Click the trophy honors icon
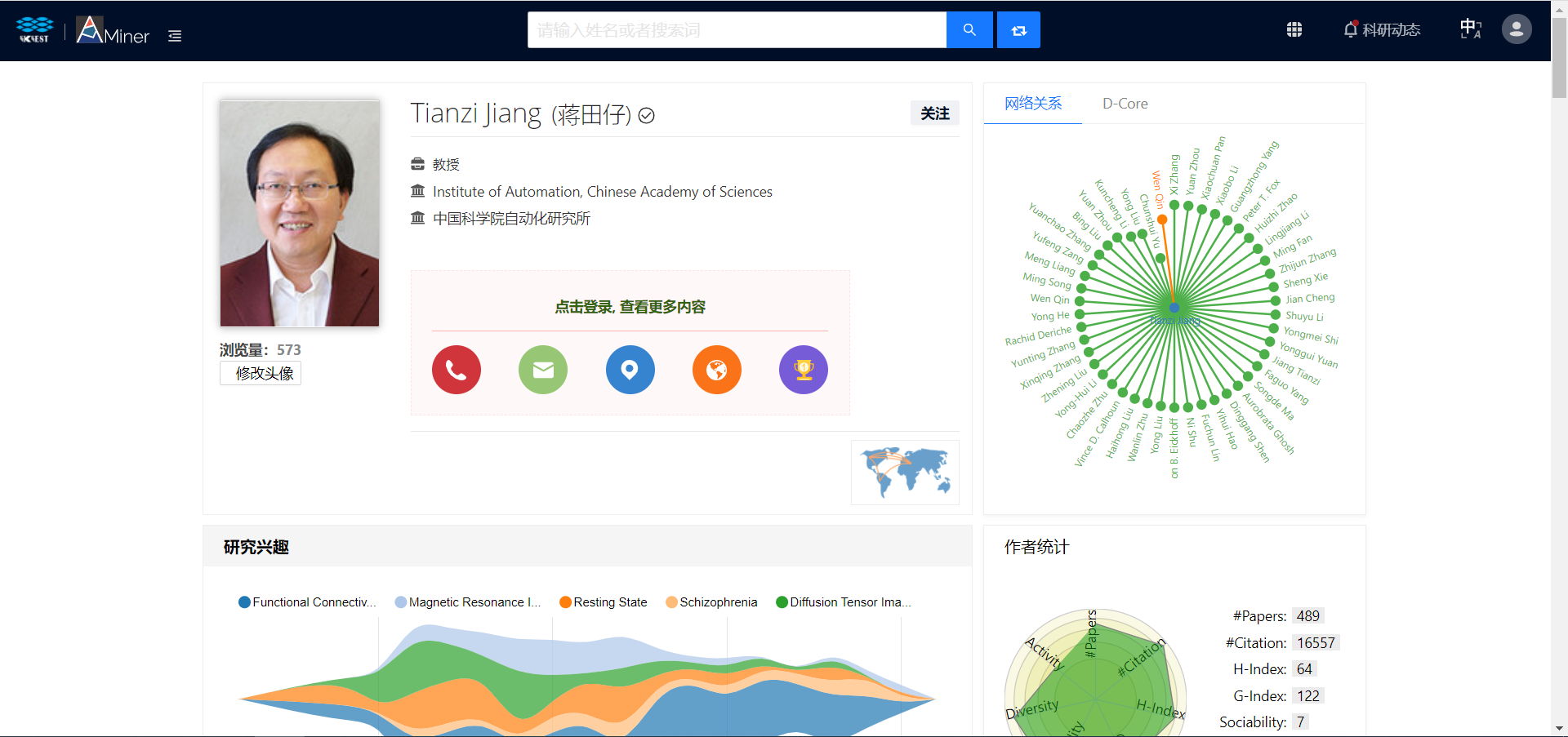The width and height of the screenshot is (1568, 737). (x=804, y=370)
